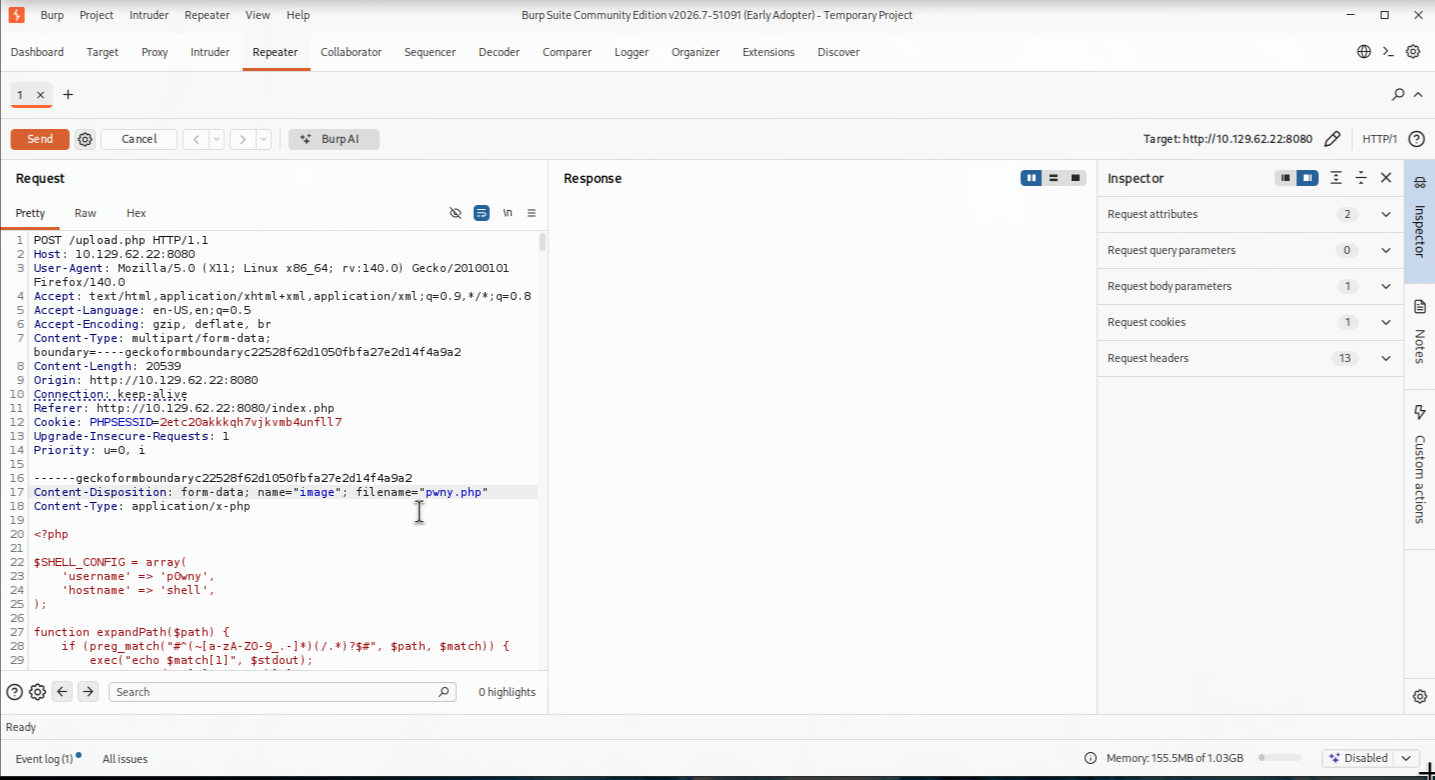Expand all Inspector sections

click(1336, 178)
